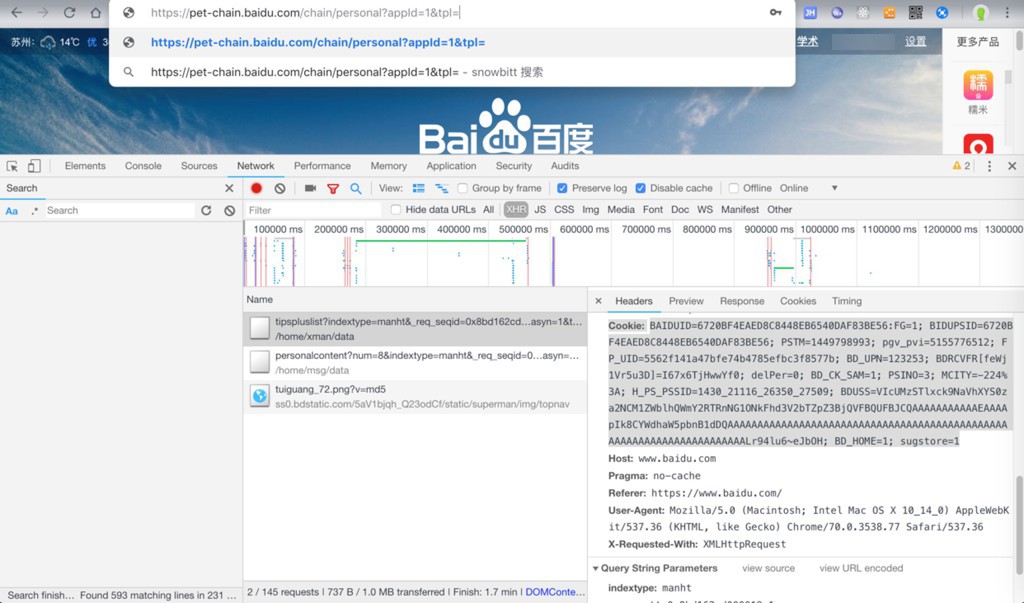Toggle the red filter funnel icon
The width and height of the screenshot is (1024, 603).
pos(333,189)
